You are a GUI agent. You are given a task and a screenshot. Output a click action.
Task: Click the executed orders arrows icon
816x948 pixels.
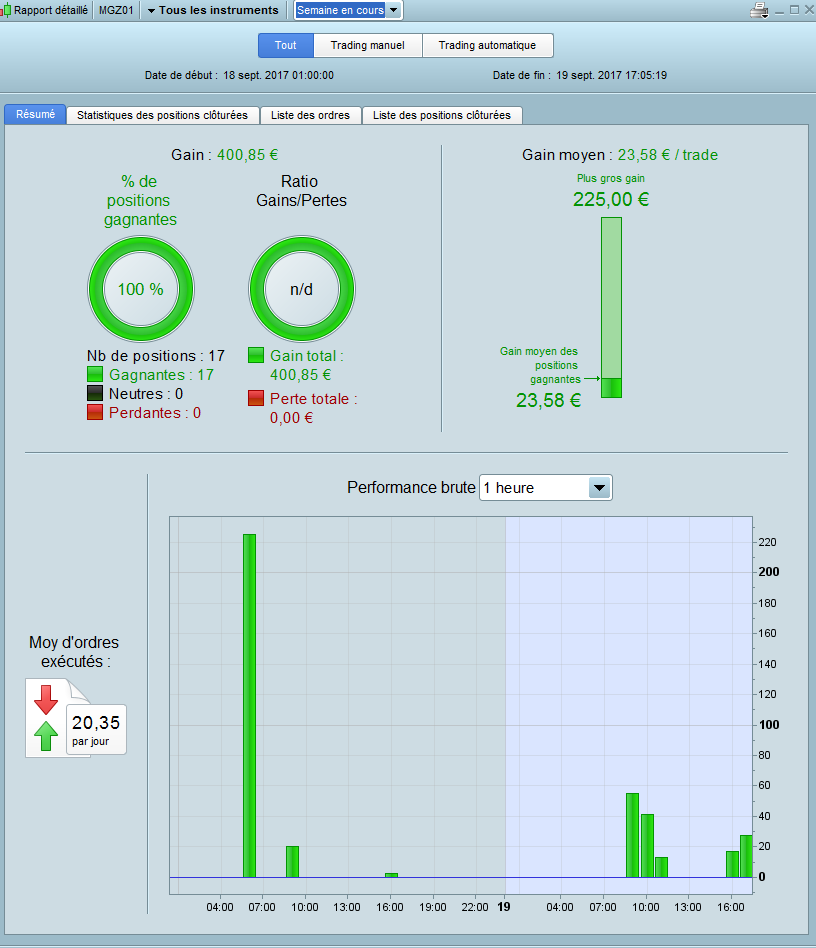pyautogui.click(x=47, y=718)
